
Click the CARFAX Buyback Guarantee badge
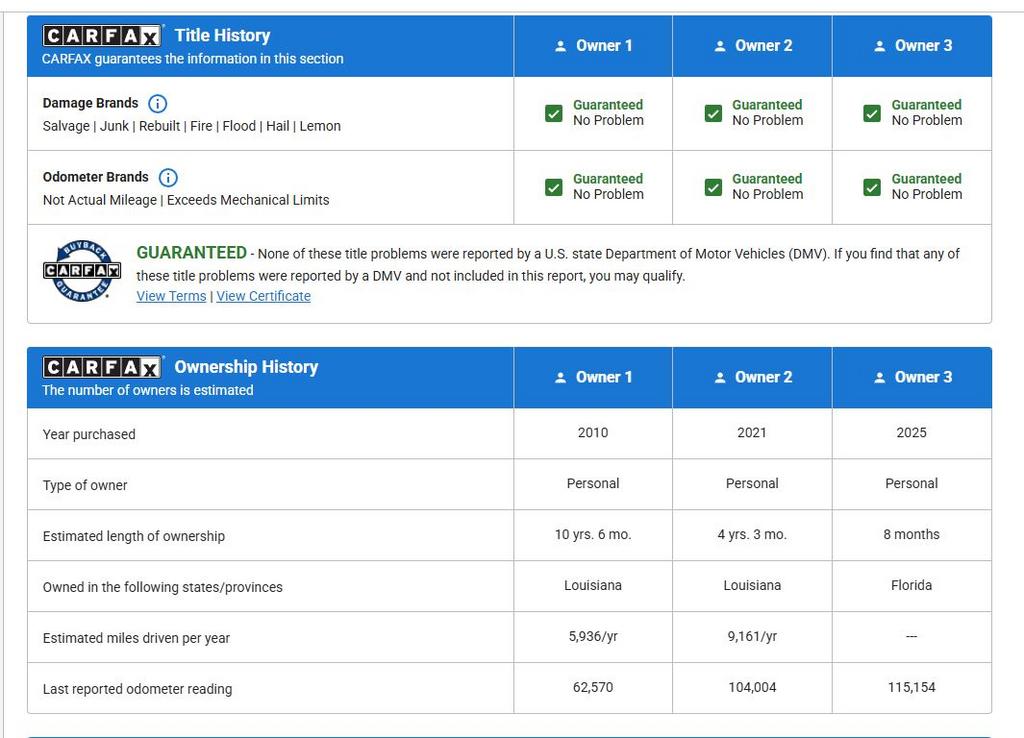pos(82,271)
